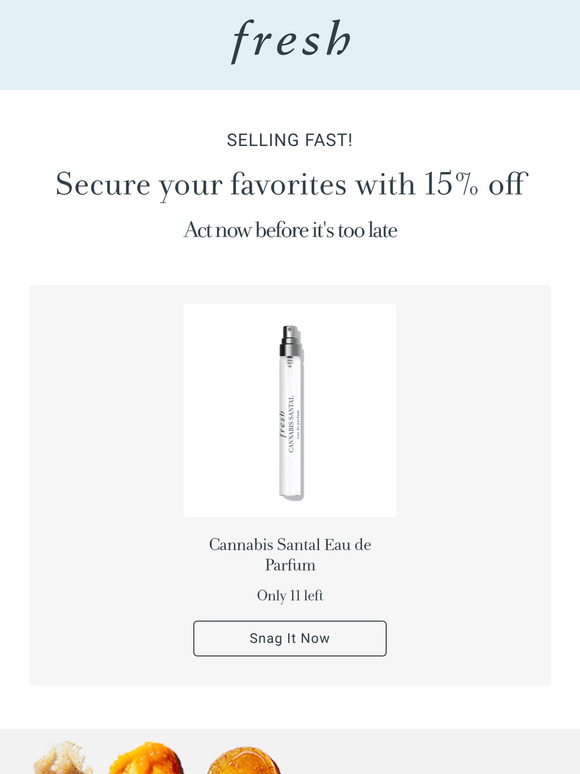The width and height of the screenshot is (580, 774).
Task: Click the silver cap collar of the bottle
Action: click(290, 350)
